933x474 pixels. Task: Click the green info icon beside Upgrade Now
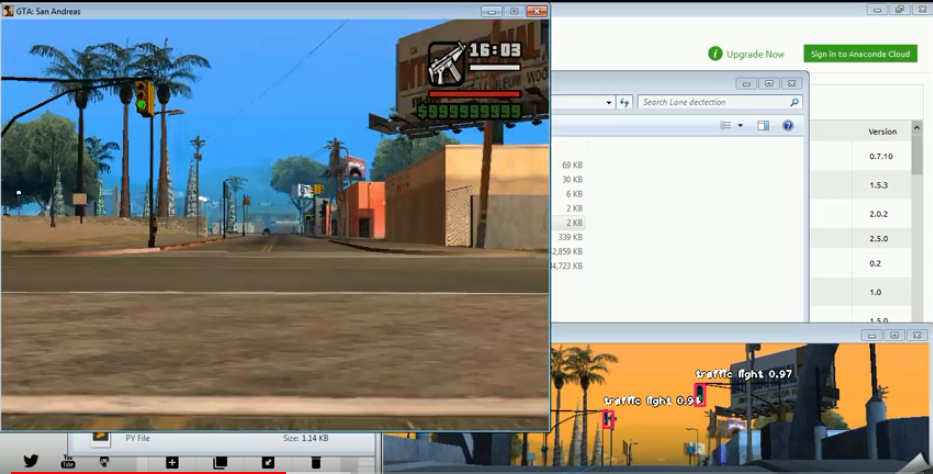[x=715, y=54]
